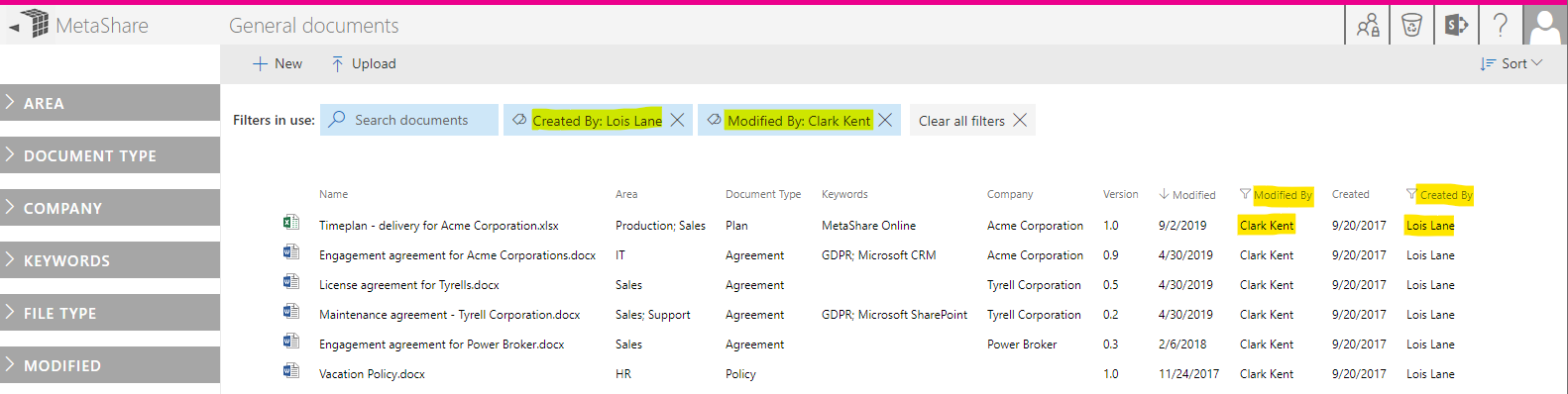Open the user permissions people icon
This screenshot has width=1568, height=394.
point(1368,25)
